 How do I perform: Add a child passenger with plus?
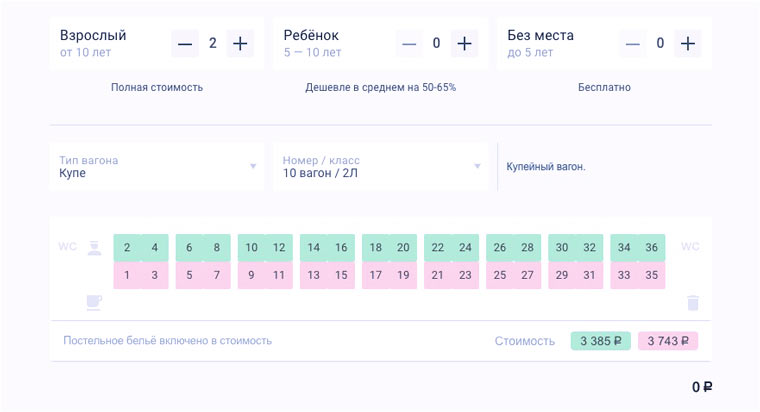[463, 43]
